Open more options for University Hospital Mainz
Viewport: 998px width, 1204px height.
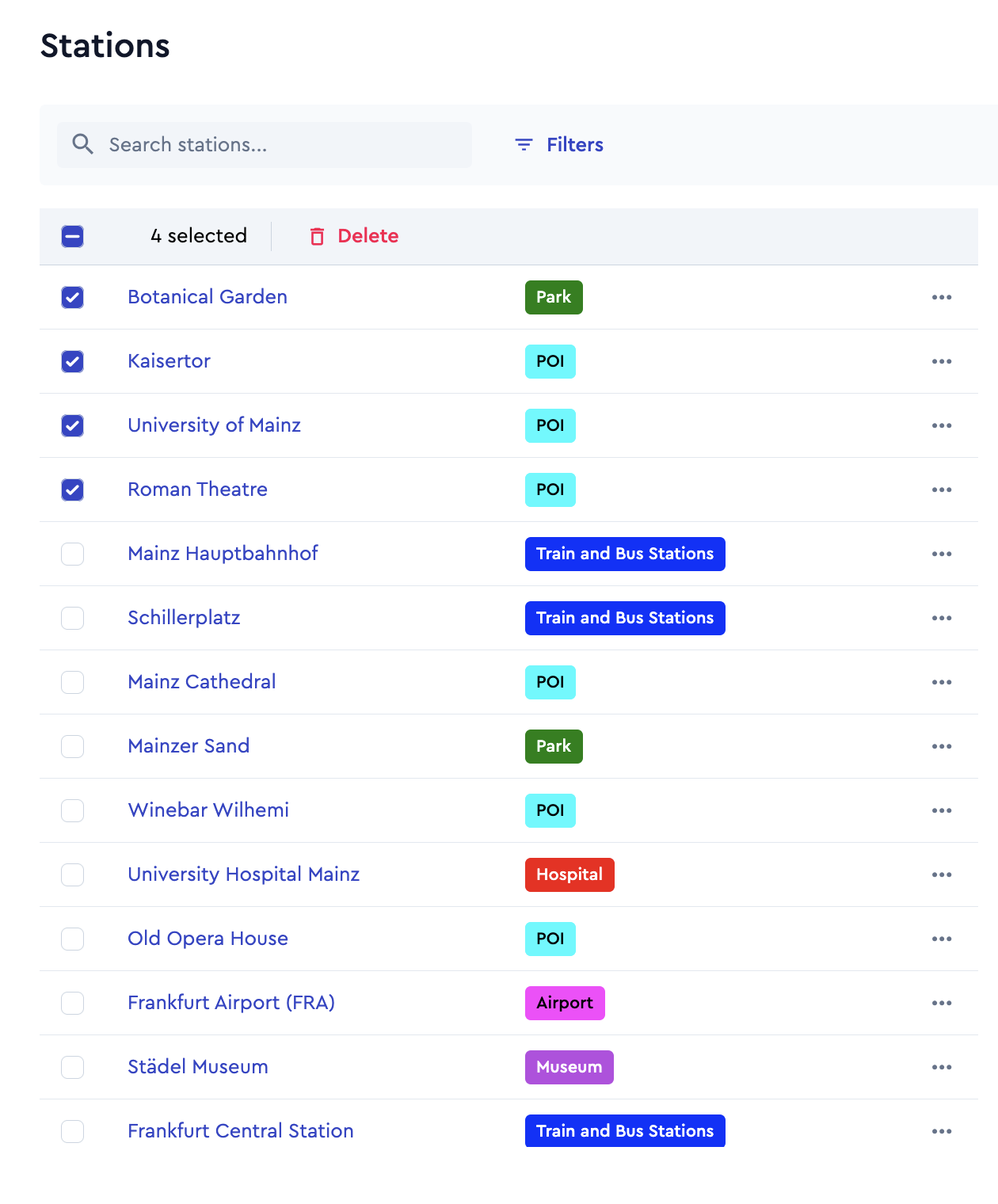(942, 874)
